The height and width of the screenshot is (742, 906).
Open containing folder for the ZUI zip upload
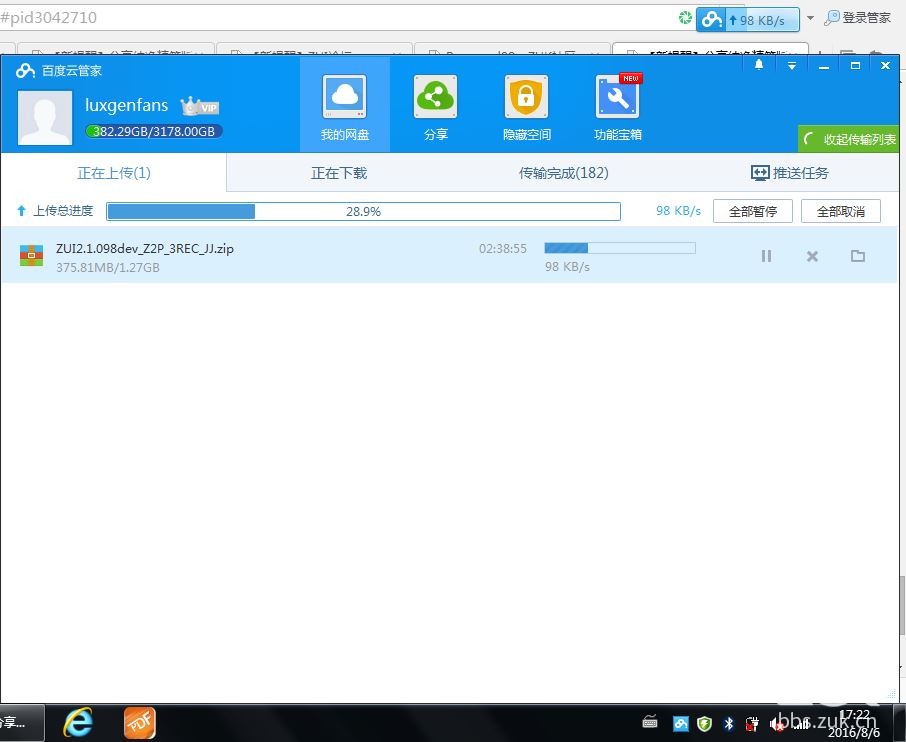[857, 256]
